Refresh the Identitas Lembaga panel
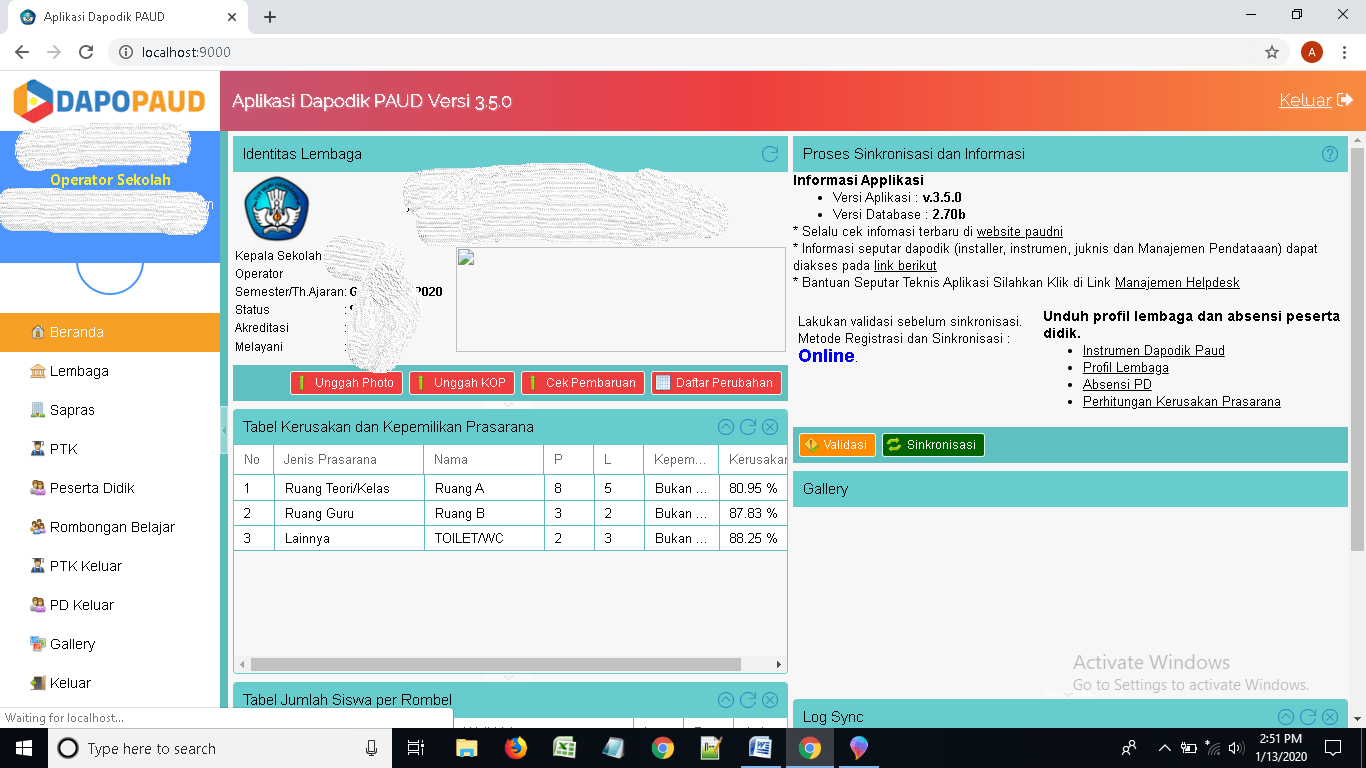This screenshot has width=1366, height=768. 770,154
